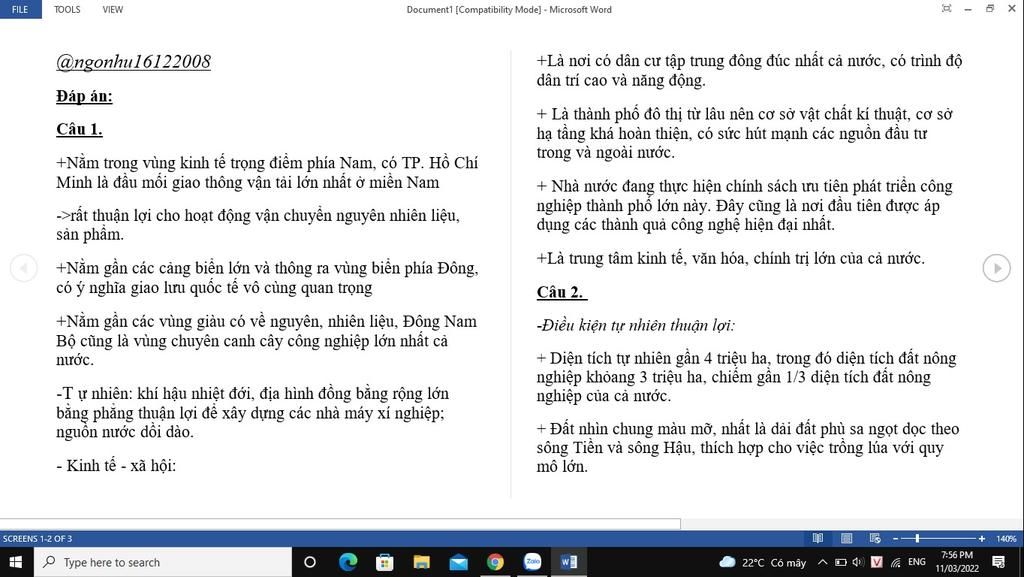Viewport: 1024px width, 577px height.
Task: Click the '+Là nơi có dân cư' paragraph
Action: pos(749,70)
